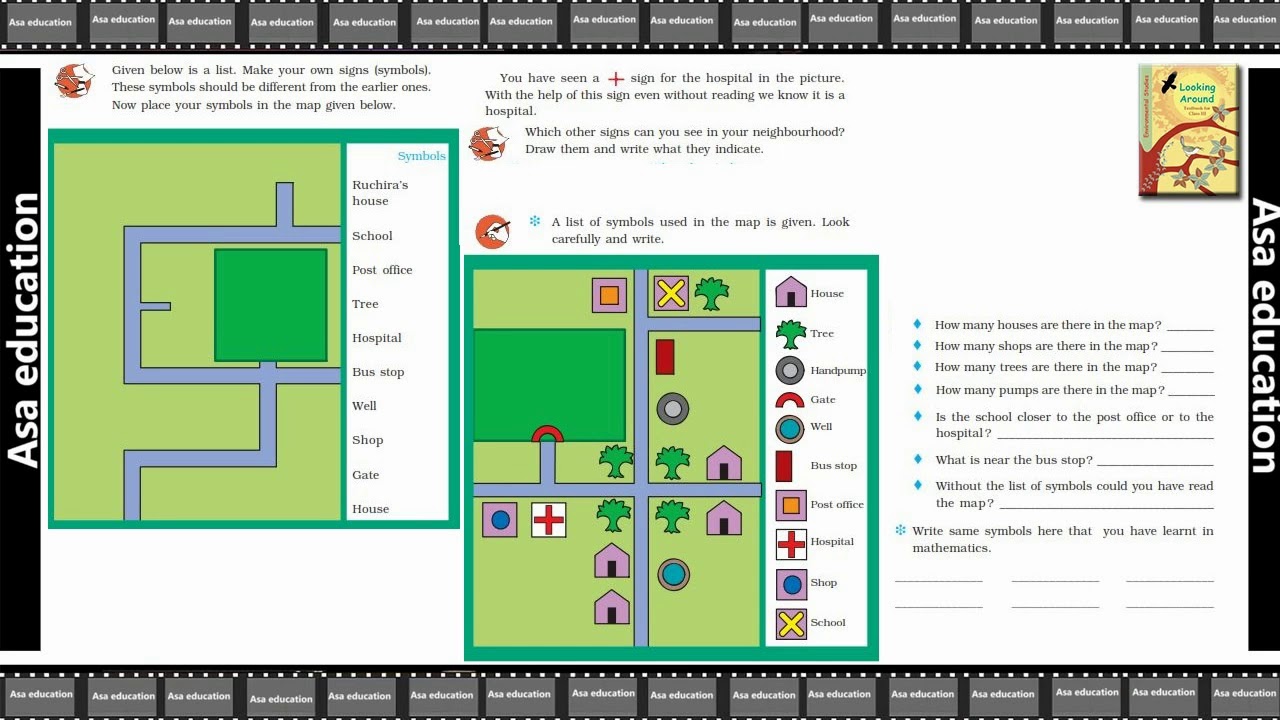
Task: Click the blank after the pumps question
Action: pos(1191,391)
